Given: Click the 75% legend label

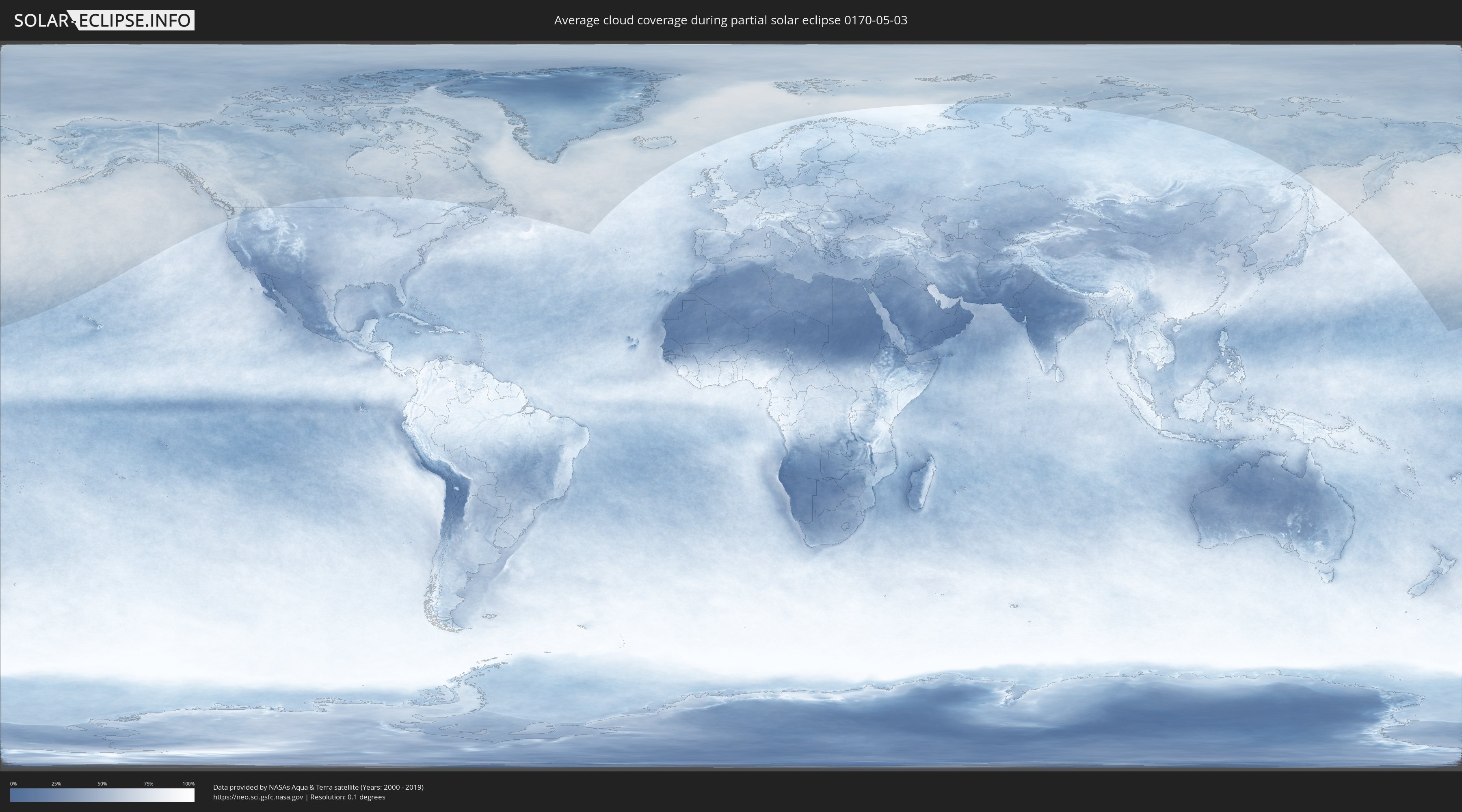Looking at the screenshot, I should point(148,784).
